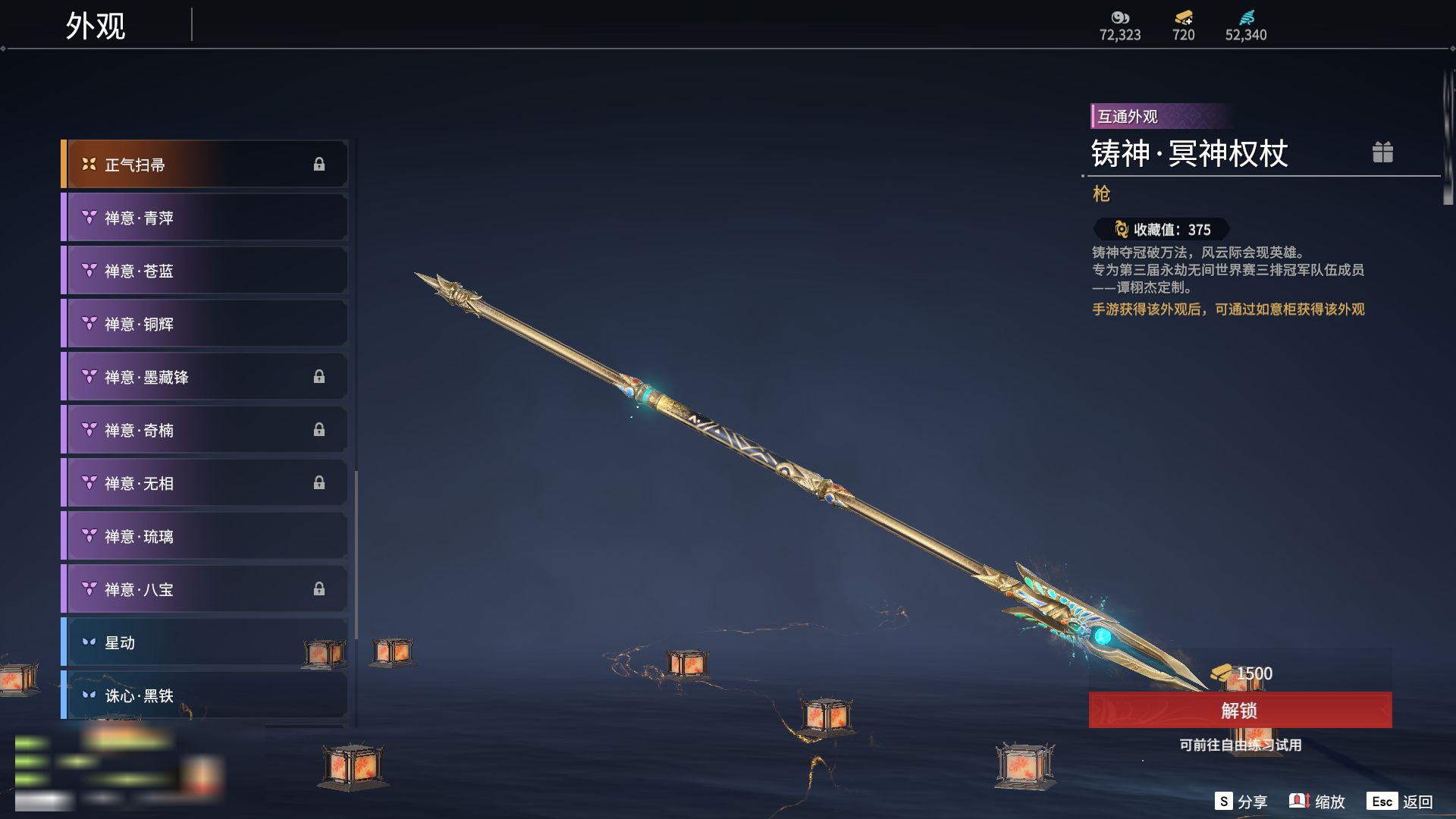The image size is (1456, 819).
Task: Pick the 星动 skin entry
Action: tap(205, 642)
